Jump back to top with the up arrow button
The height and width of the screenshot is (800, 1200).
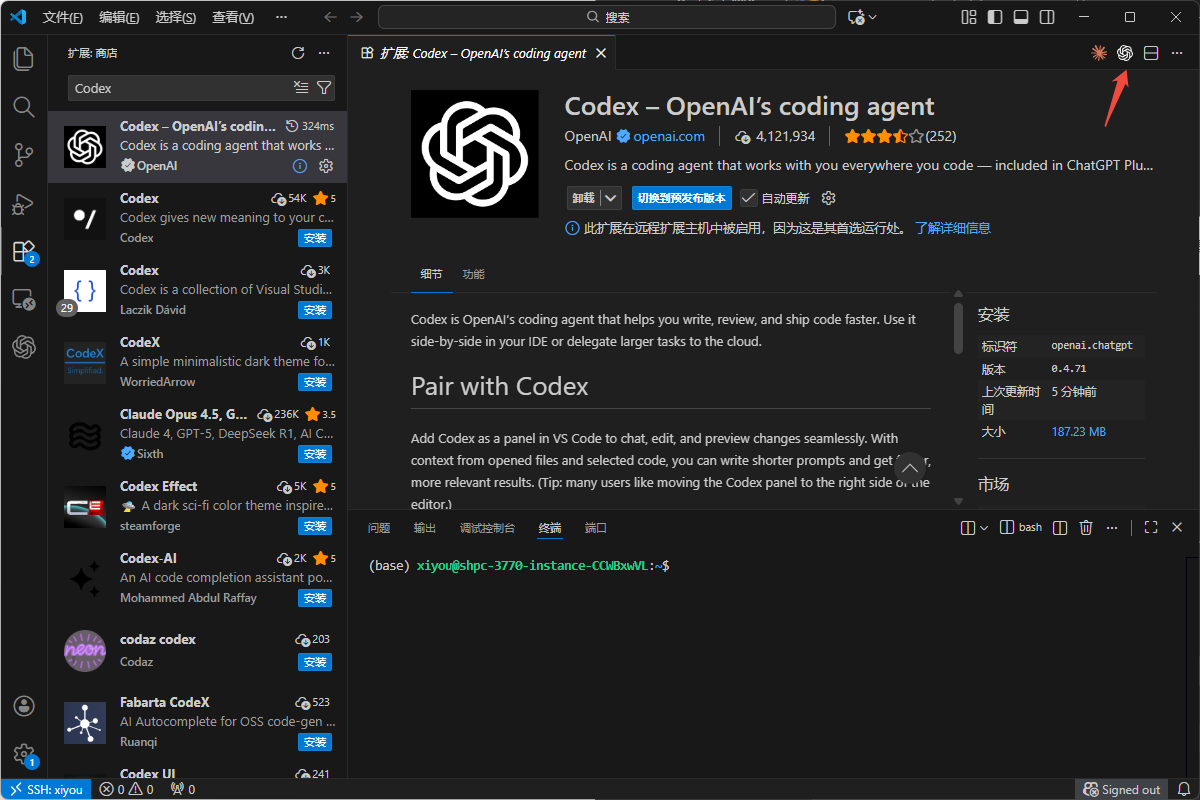tap(909, 467)
